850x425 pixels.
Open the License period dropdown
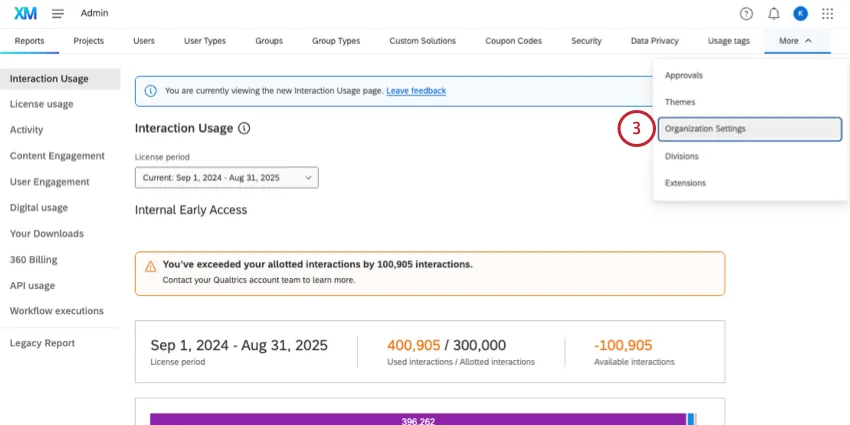(x=226, y=177)
